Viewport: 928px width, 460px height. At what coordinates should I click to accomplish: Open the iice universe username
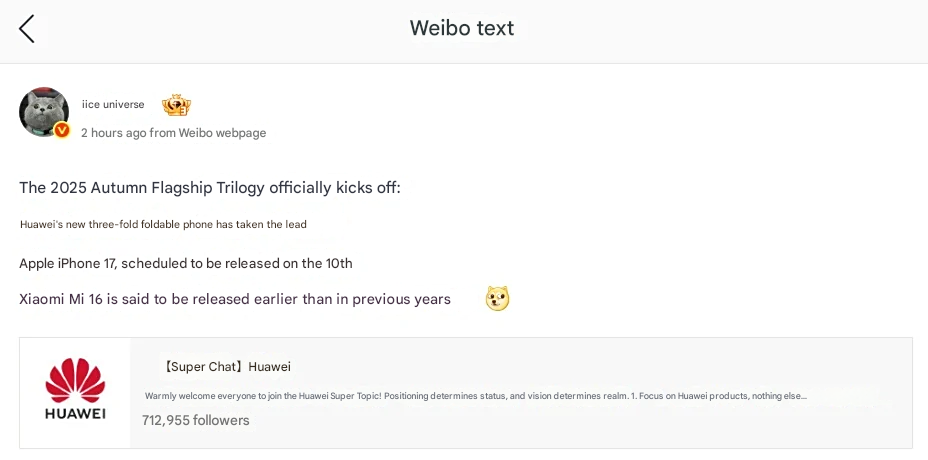[113, 105]
